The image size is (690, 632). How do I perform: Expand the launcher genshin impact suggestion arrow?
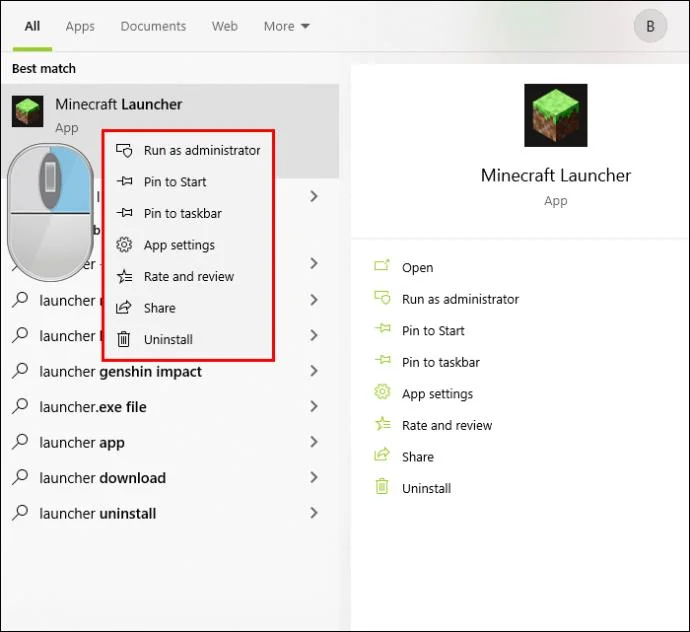pos(314,371)
